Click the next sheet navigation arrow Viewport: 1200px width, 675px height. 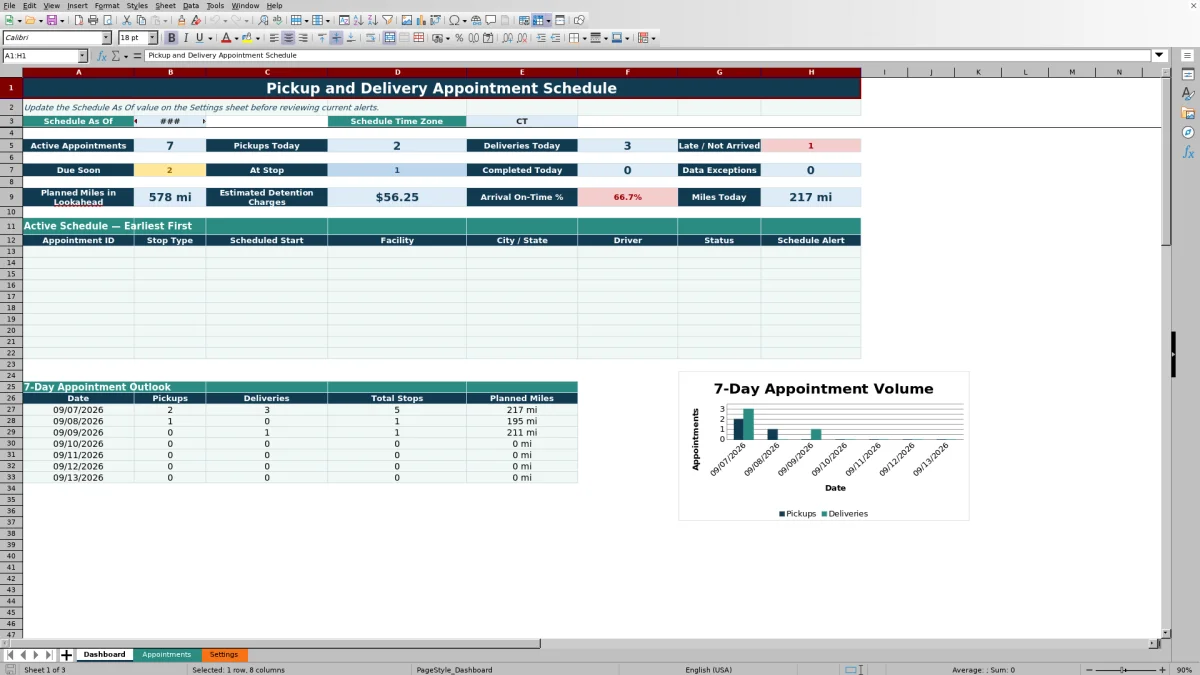tap(36, 655)
